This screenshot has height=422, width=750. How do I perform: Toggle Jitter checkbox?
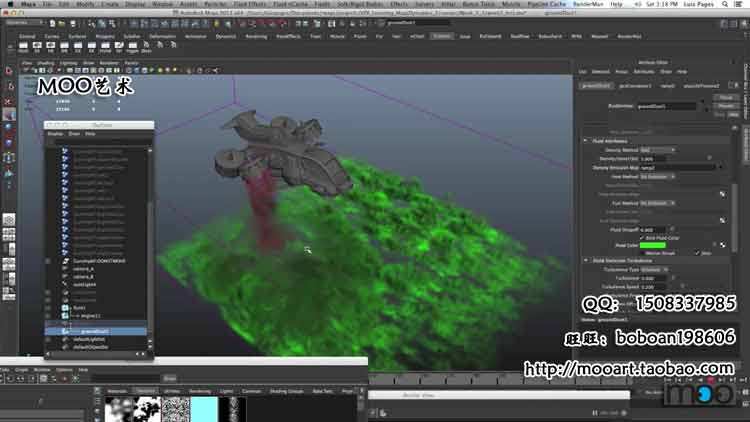[x=697, y=253]
